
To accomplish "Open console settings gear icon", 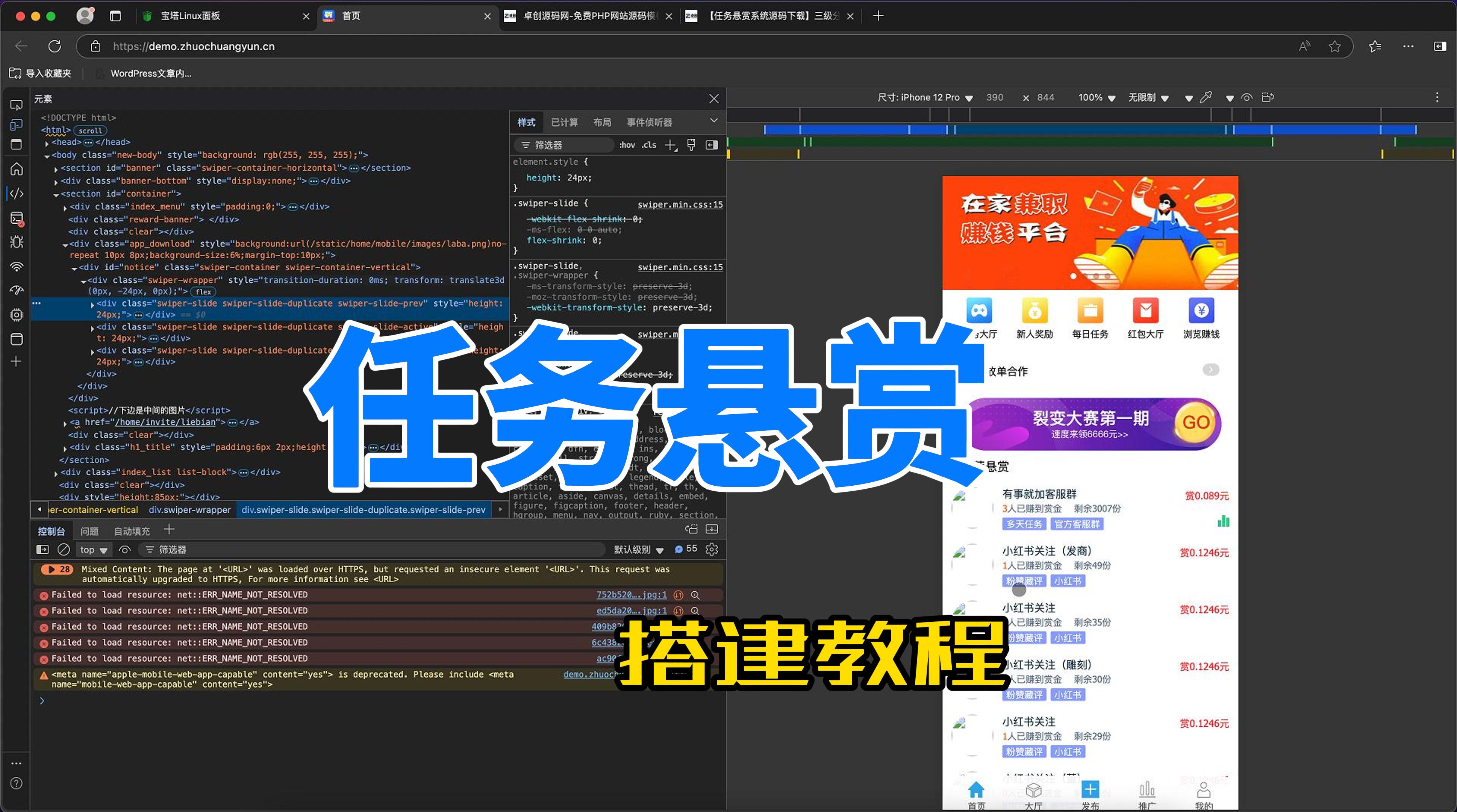I will pyautogui.click(x=712, y=550).
